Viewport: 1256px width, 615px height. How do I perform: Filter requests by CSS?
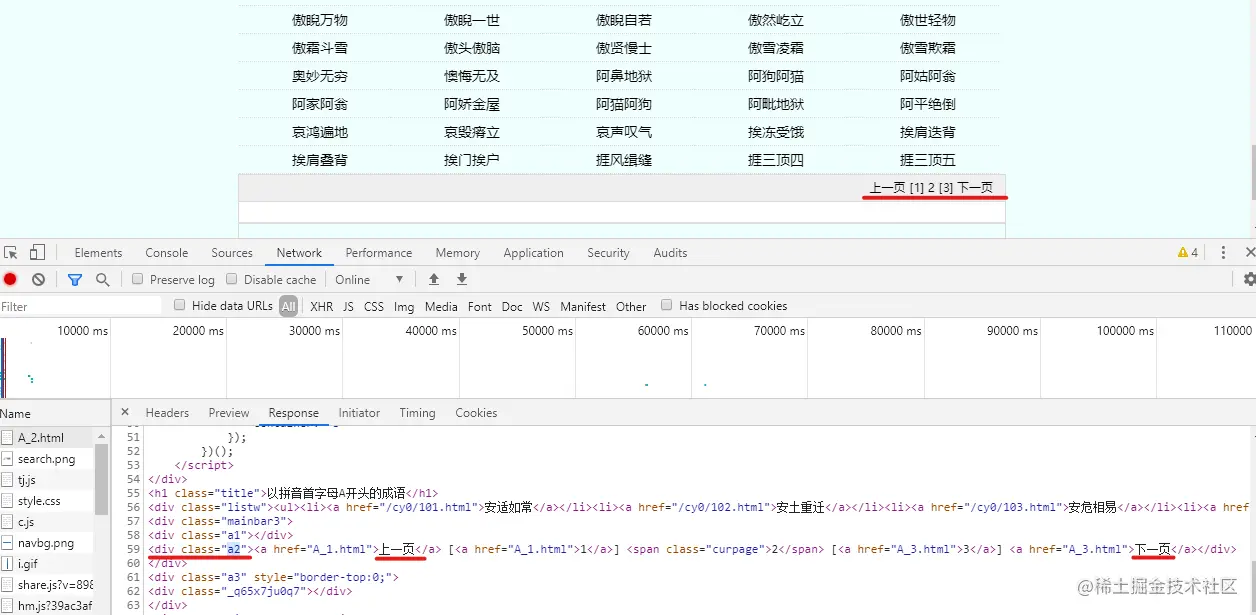pos(374,307)
